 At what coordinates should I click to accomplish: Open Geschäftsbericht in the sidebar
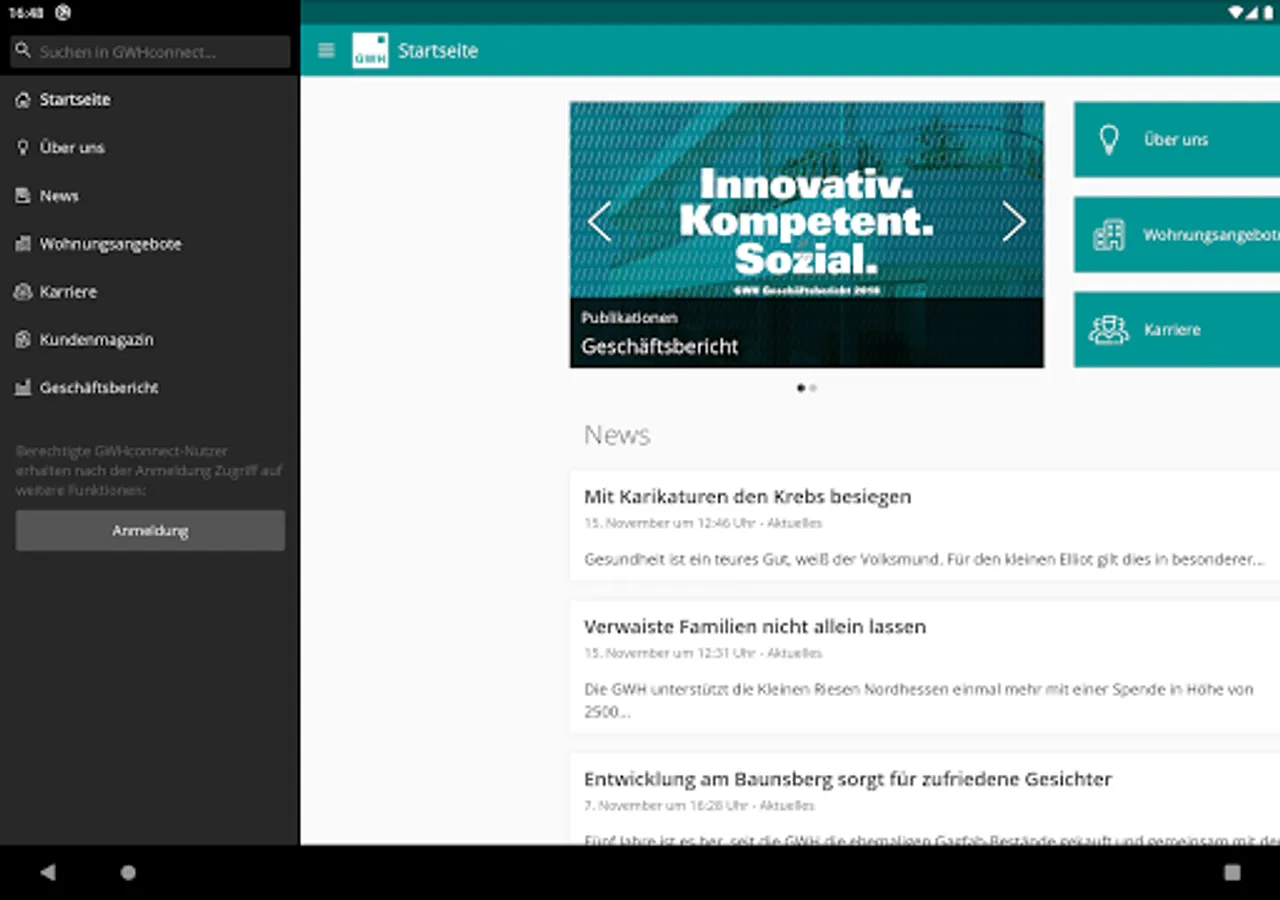150,387
